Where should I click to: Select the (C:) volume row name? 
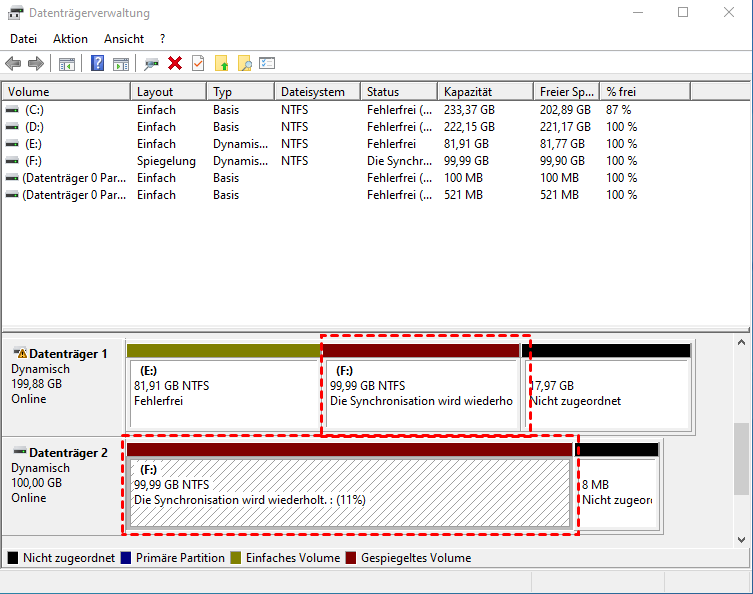click(x=34, y=110)
